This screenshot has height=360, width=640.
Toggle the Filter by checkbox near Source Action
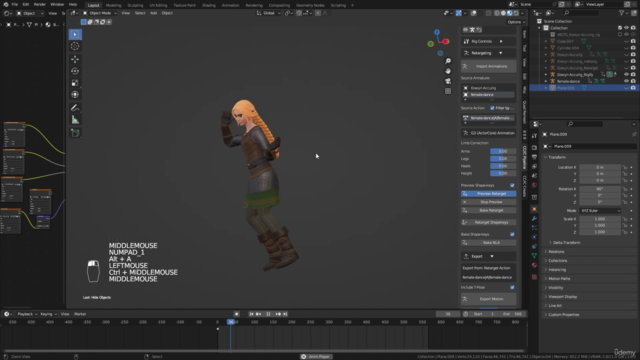click(x=492, y=108)
